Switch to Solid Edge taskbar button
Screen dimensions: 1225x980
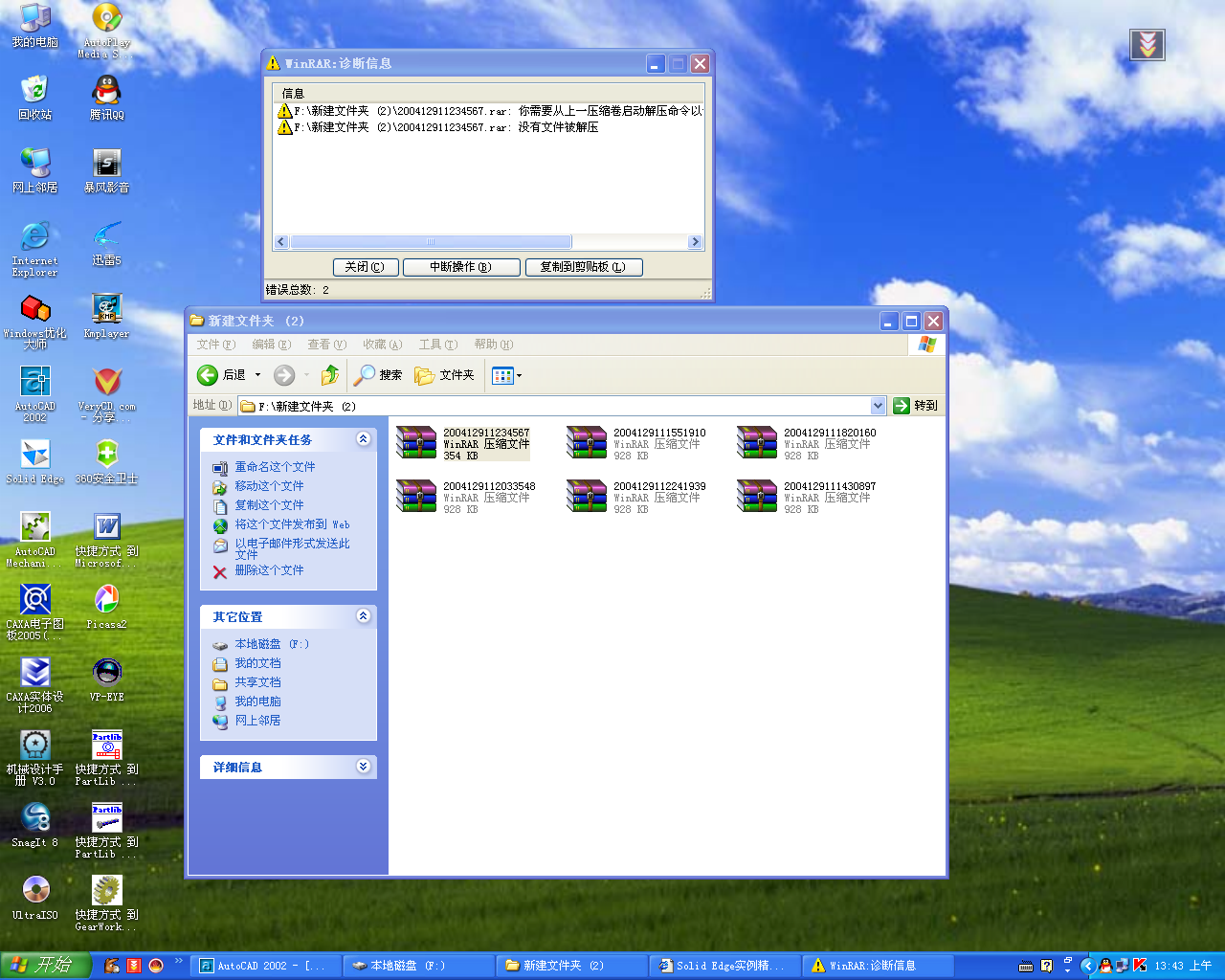point(724,966)
